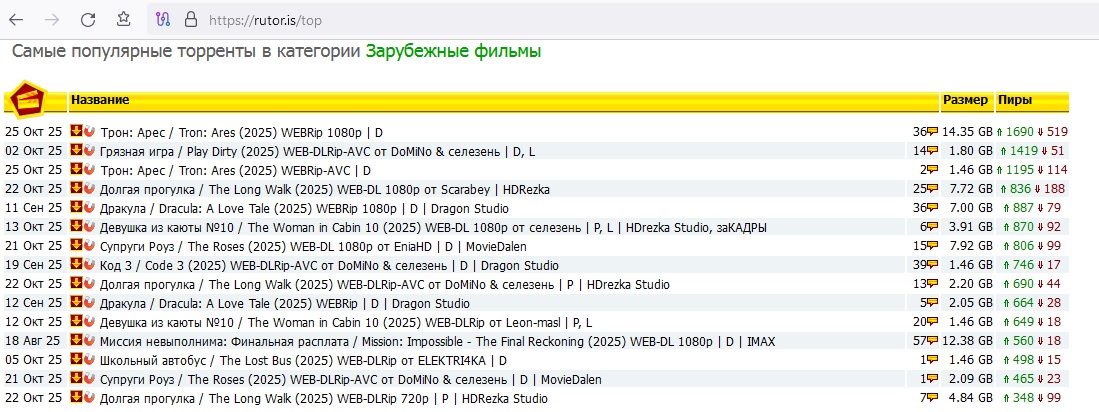
Task: Download torrent for Mission: Impossible Final Reckoning
Action: (x=76, y=340)
